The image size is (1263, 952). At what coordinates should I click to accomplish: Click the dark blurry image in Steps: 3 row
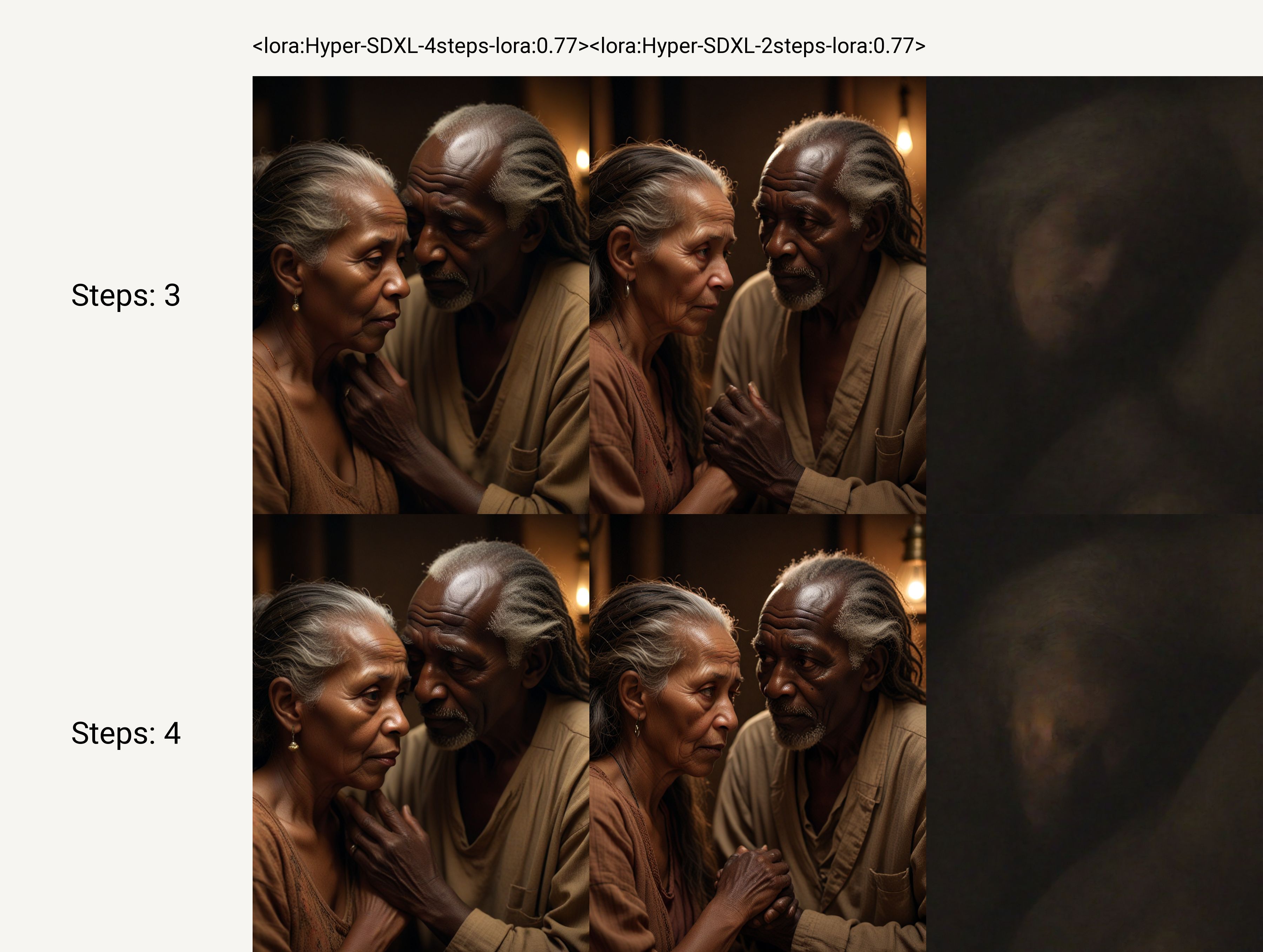[1095, 295]
